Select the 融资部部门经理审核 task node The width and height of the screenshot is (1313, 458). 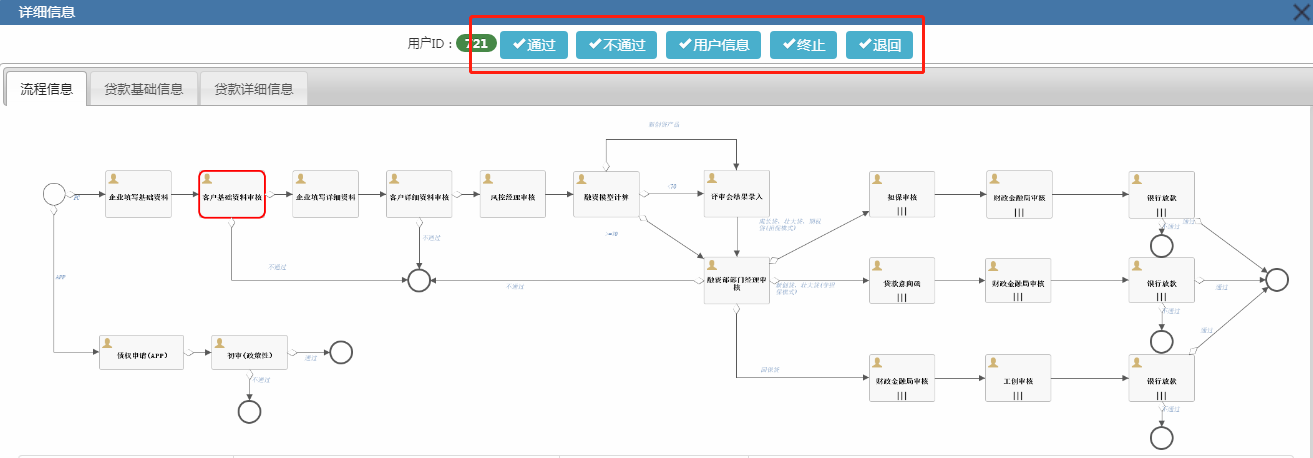(x=737, y=281)
